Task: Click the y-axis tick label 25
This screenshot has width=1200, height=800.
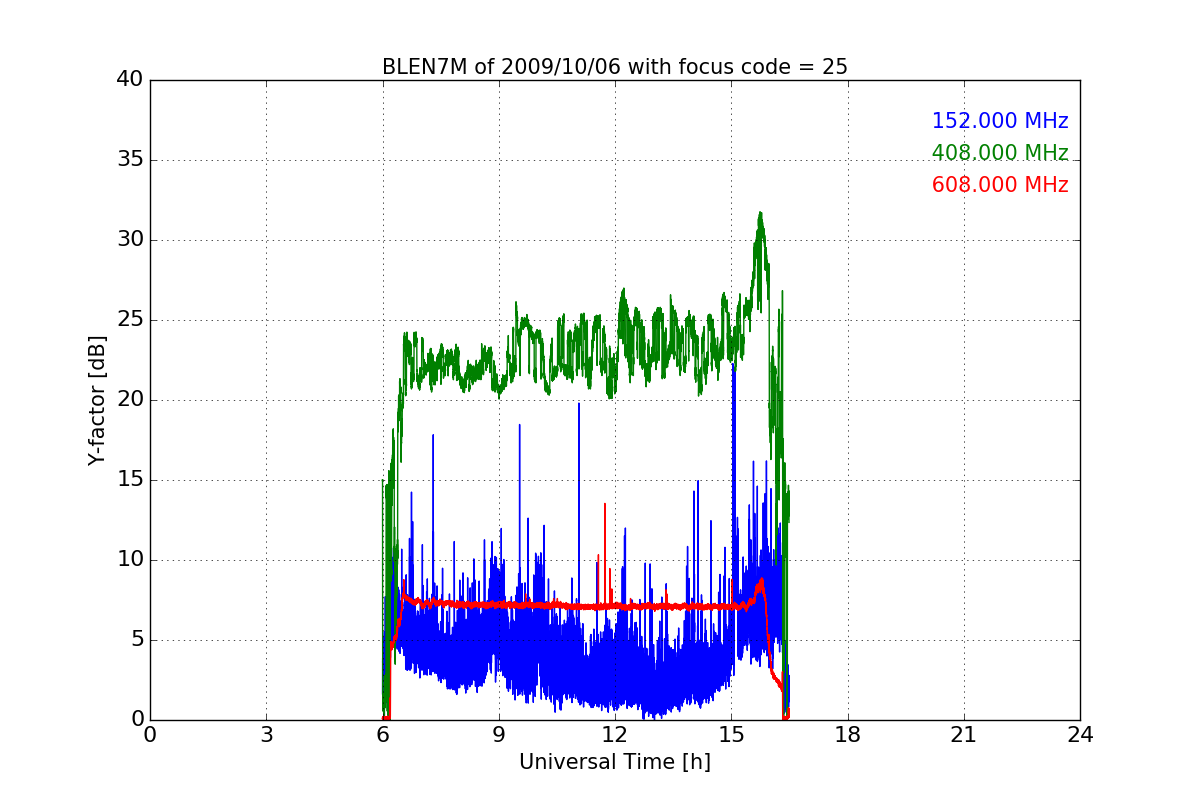Action: [x=130, y=320]
